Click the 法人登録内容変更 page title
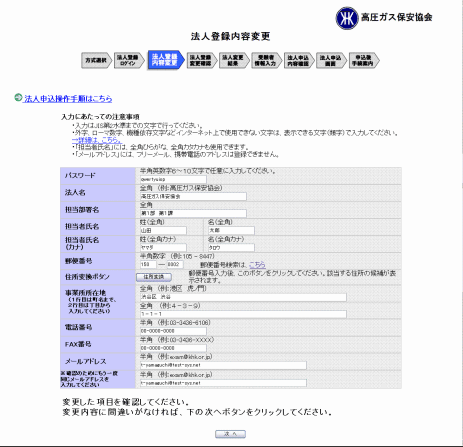Viewport: 463px width, 447px height. coord(230,36)
